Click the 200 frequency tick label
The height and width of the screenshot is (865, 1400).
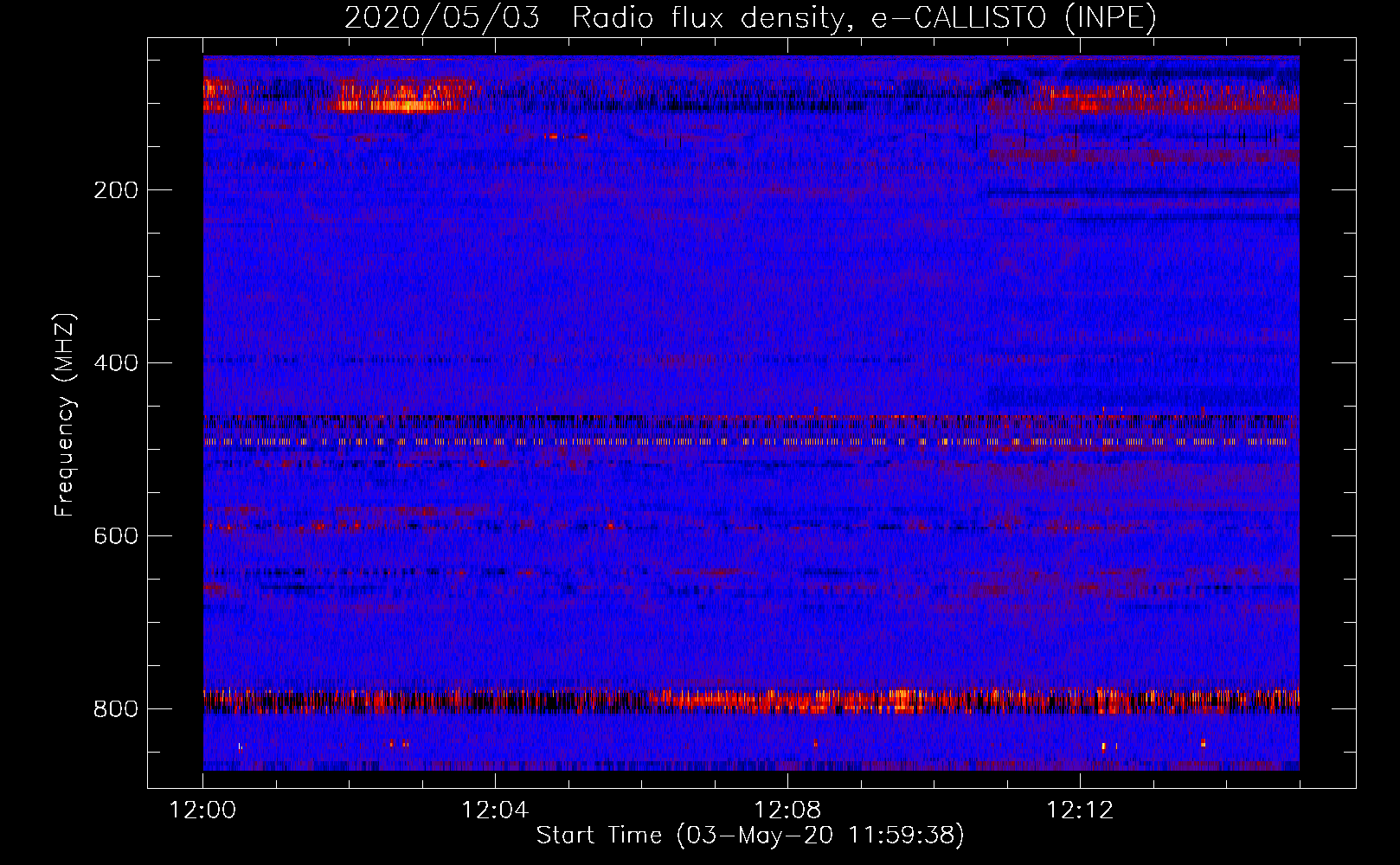(x=116, y=190)
